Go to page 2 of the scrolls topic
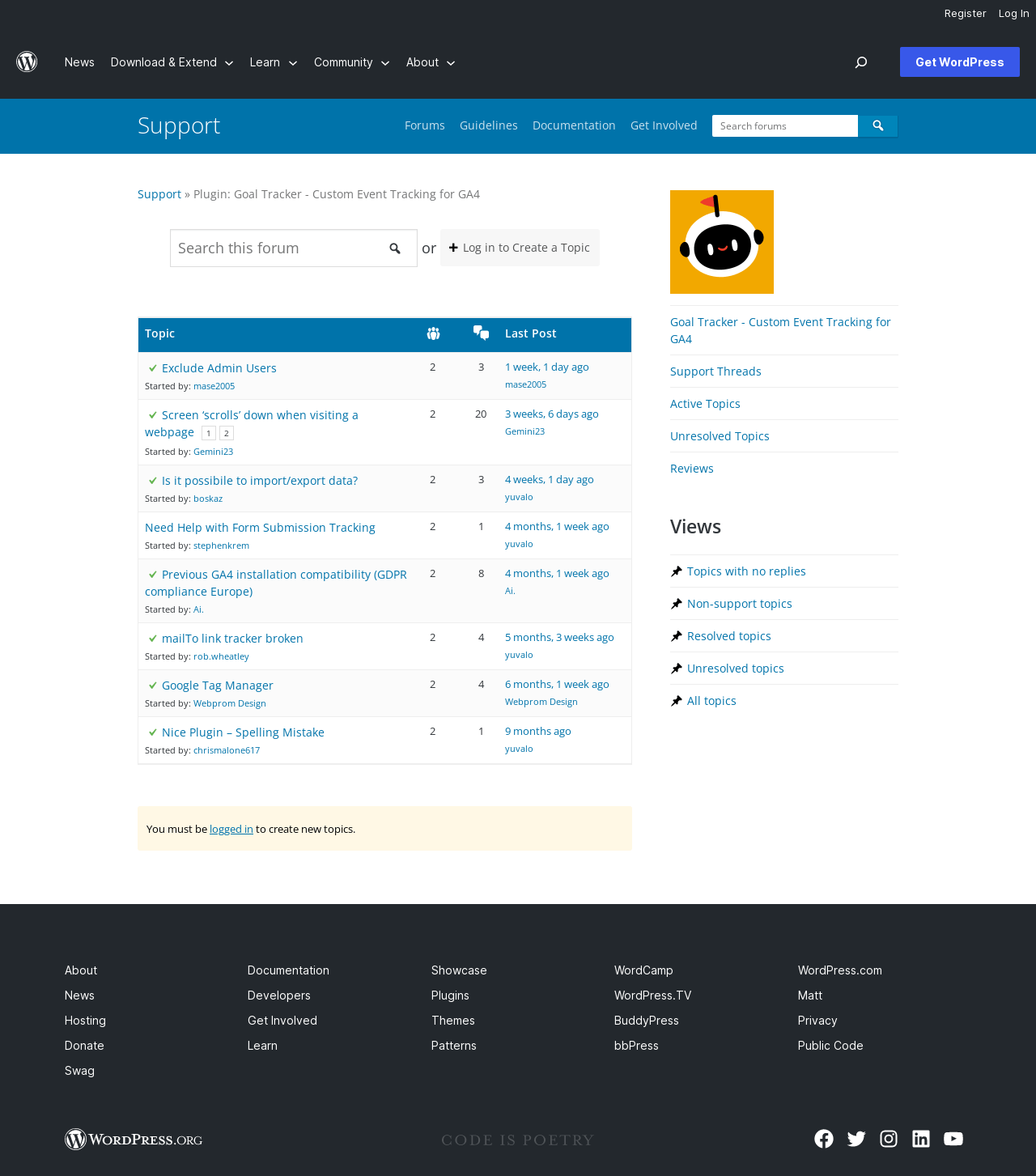1036x1176 pixels. pyautogui.click(x=227, y=433)
